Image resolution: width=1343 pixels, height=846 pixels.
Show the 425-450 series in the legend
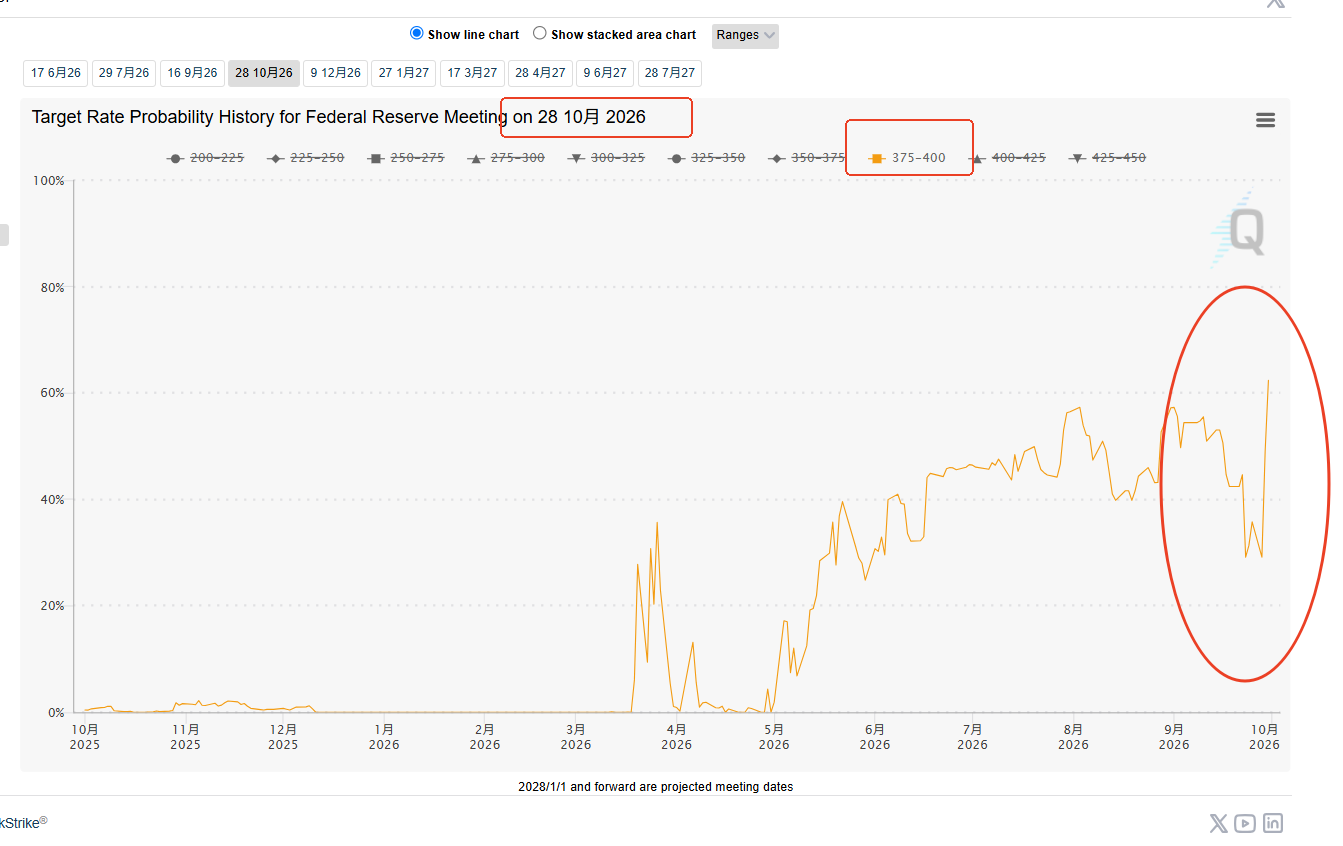(1107, 158)
